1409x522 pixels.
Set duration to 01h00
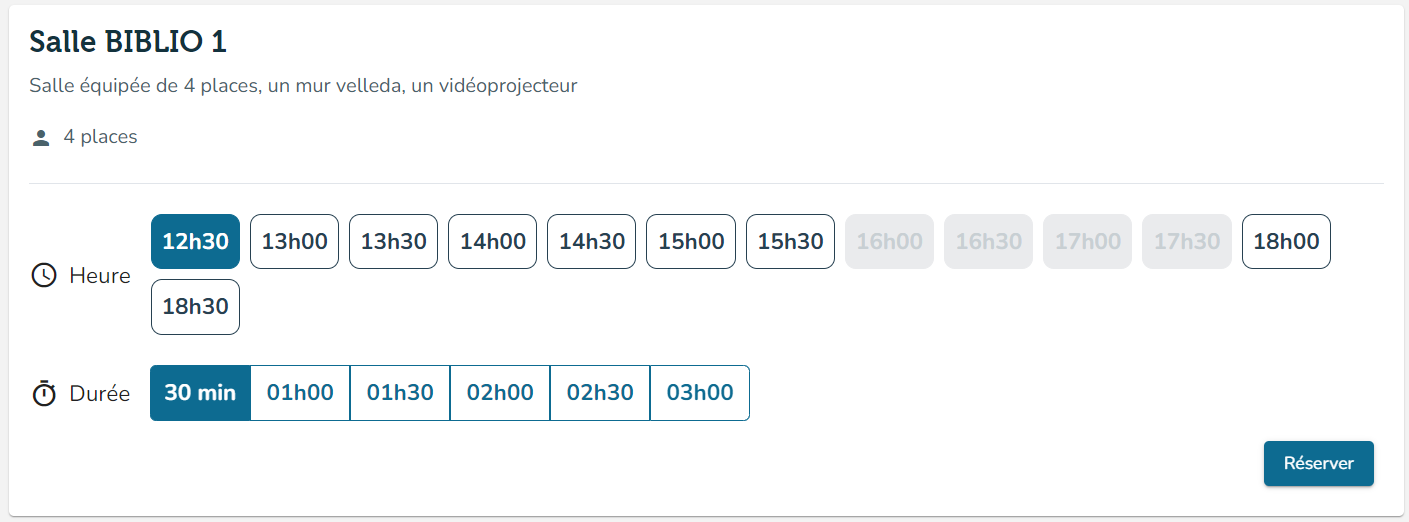tap(300, 393)
